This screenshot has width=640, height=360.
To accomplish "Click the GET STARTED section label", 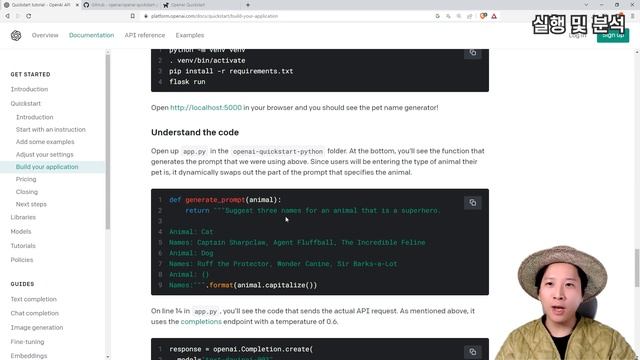I will [31, 74].
